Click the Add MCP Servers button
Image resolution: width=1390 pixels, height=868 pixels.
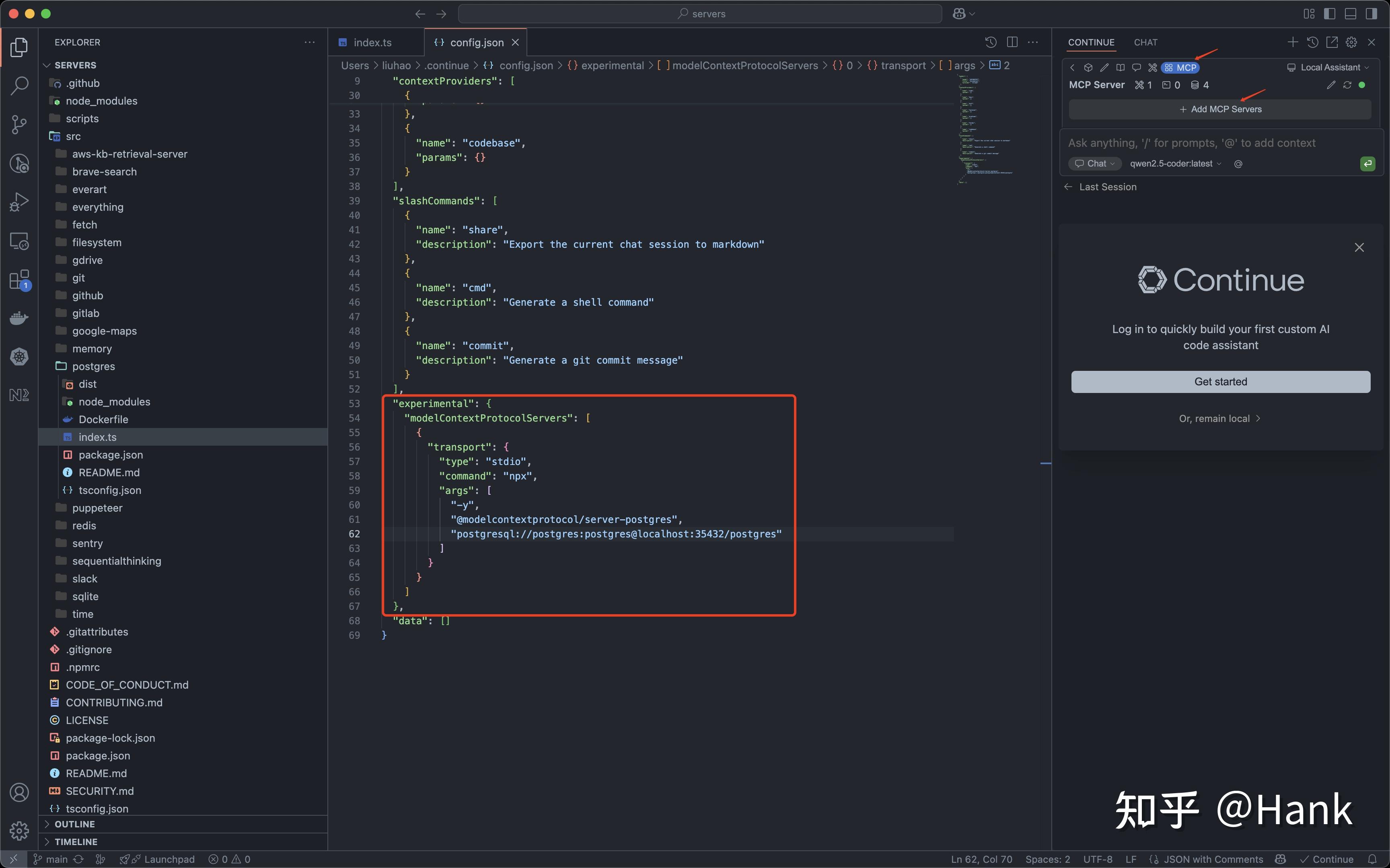1220,109
